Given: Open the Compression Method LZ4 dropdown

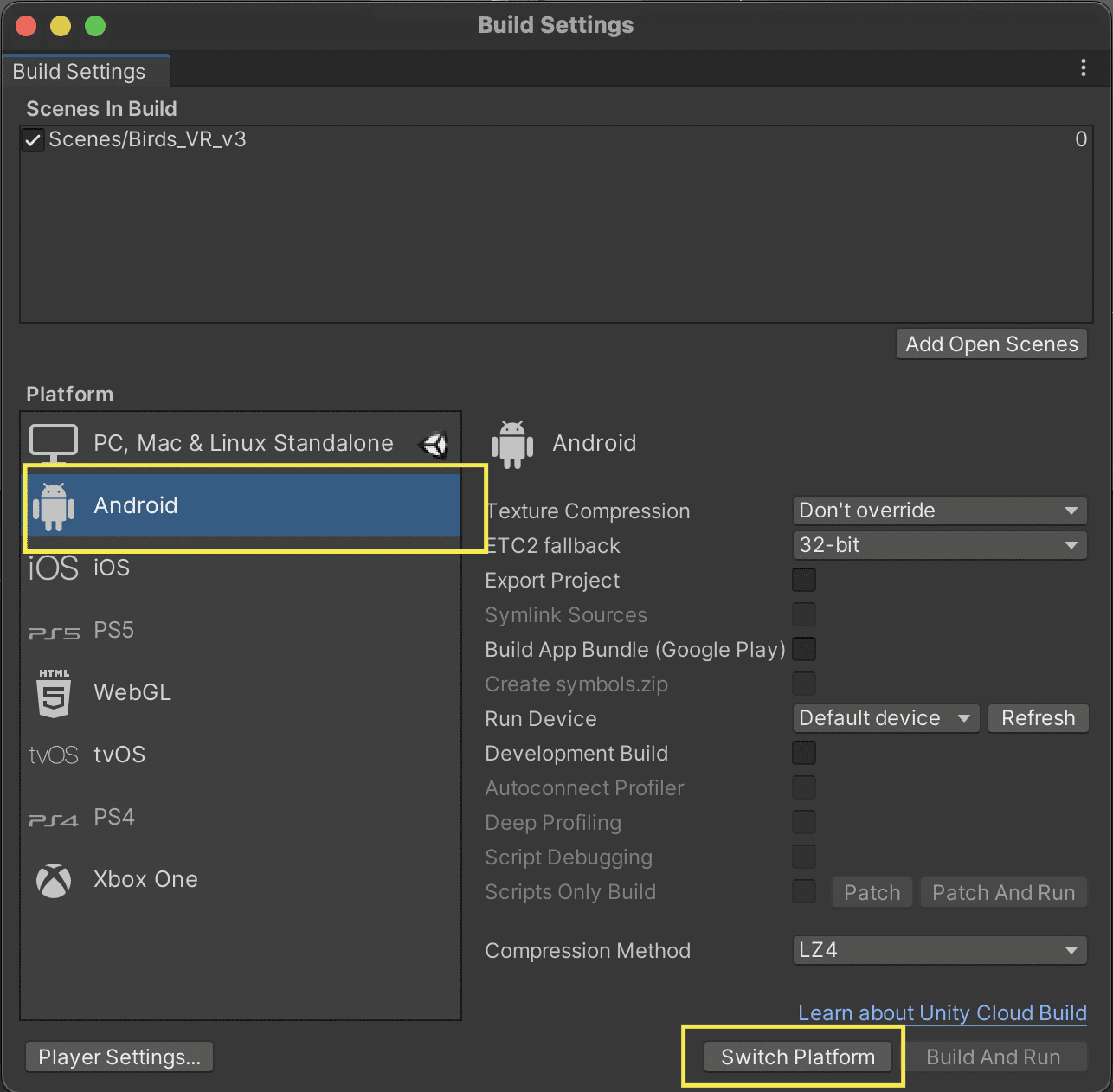Looking at the screenshot, I should 940,950.
